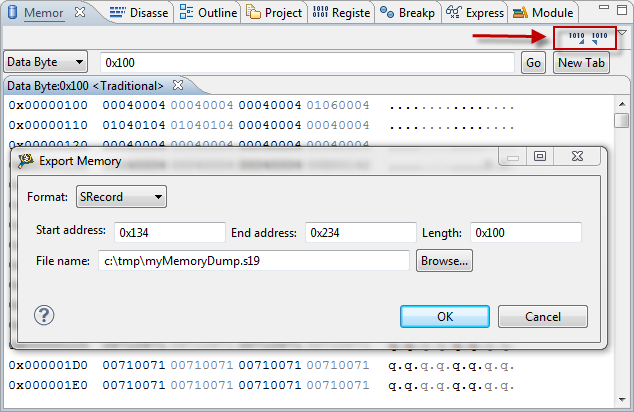Viewport: 634px width, 412px height.
Task: Close the Memory view tab
Action: (82, 13)
